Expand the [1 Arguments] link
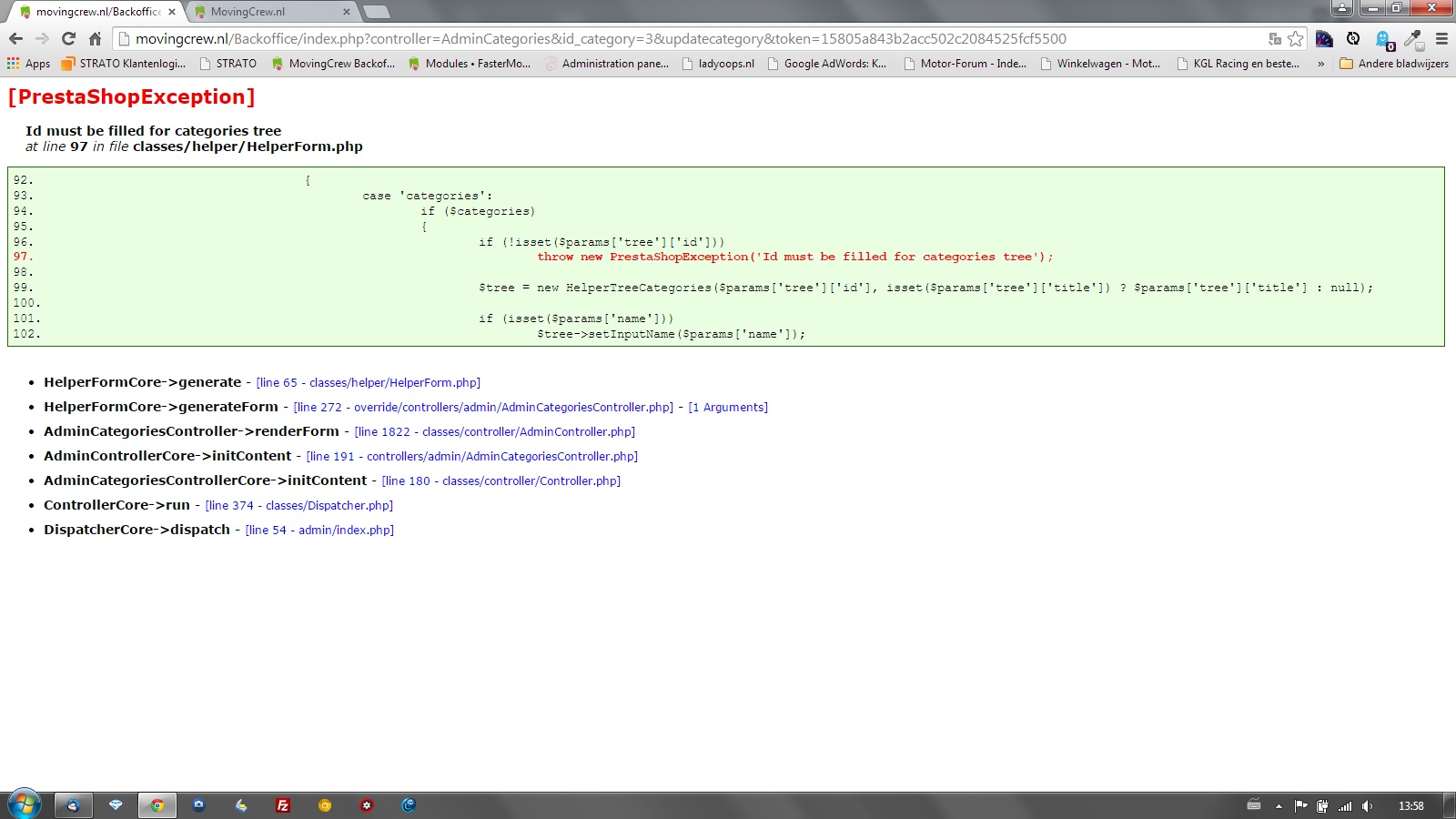Screen dimensions: 1456x819 (x=728, y=408)
